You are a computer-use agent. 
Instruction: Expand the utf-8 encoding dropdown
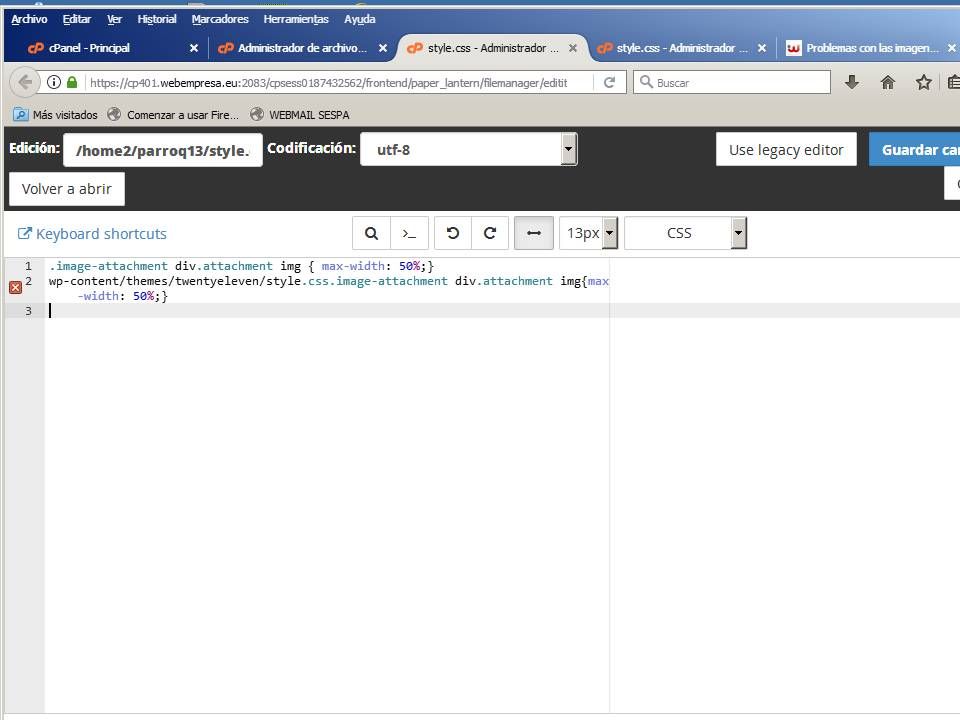pyautogui.click(x=468, y=149)
